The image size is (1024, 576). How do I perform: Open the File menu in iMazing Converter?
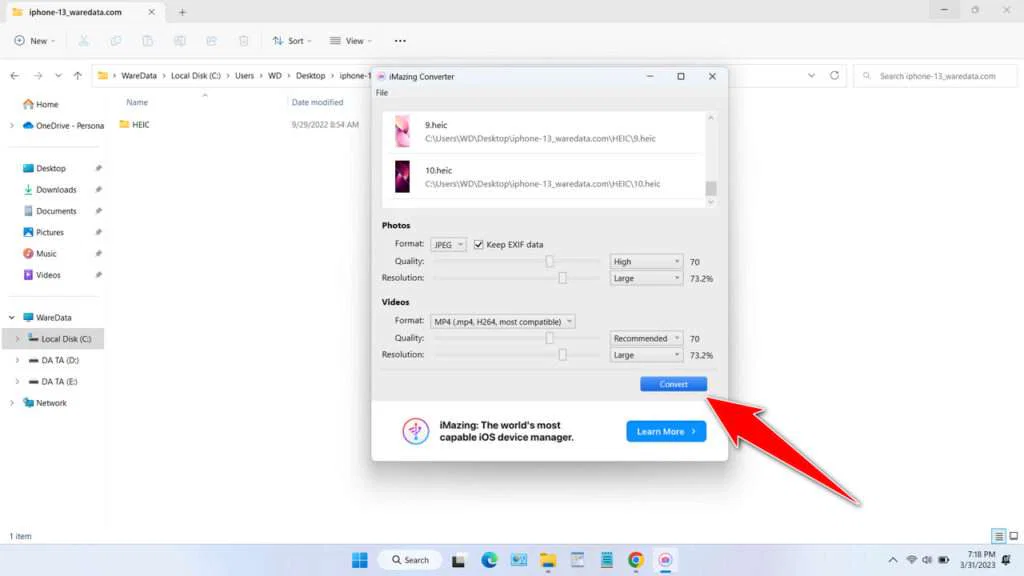[x=382, y=92]
